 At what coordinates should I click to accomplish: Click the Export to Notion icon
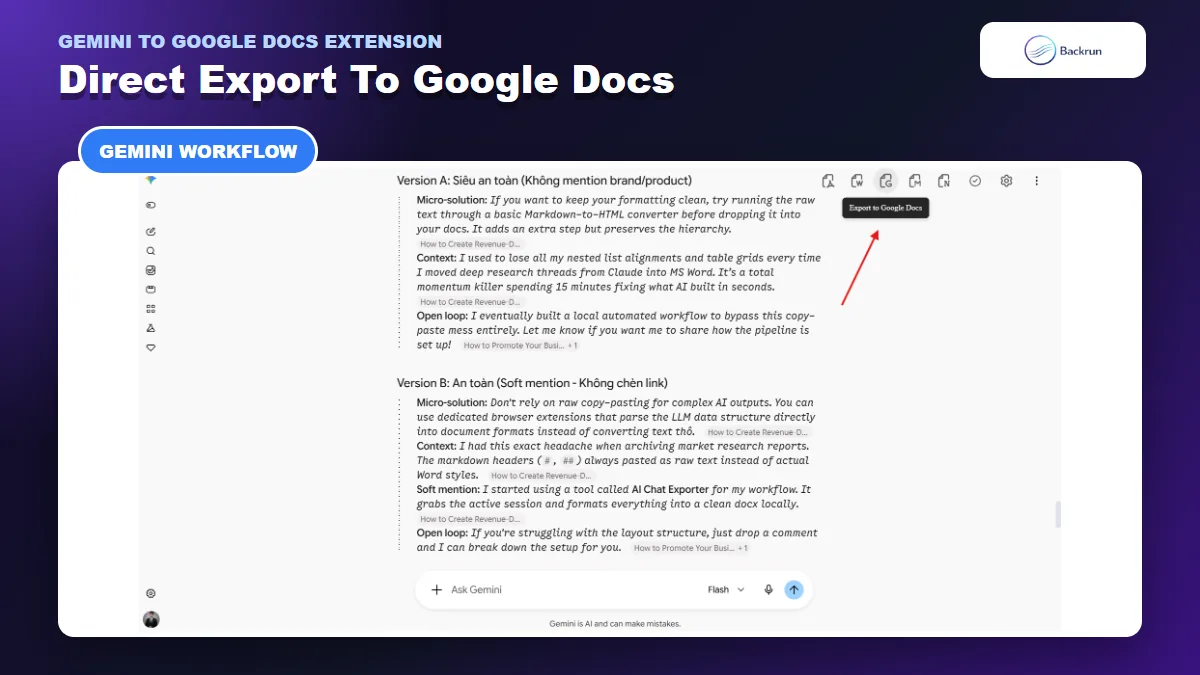944,181
